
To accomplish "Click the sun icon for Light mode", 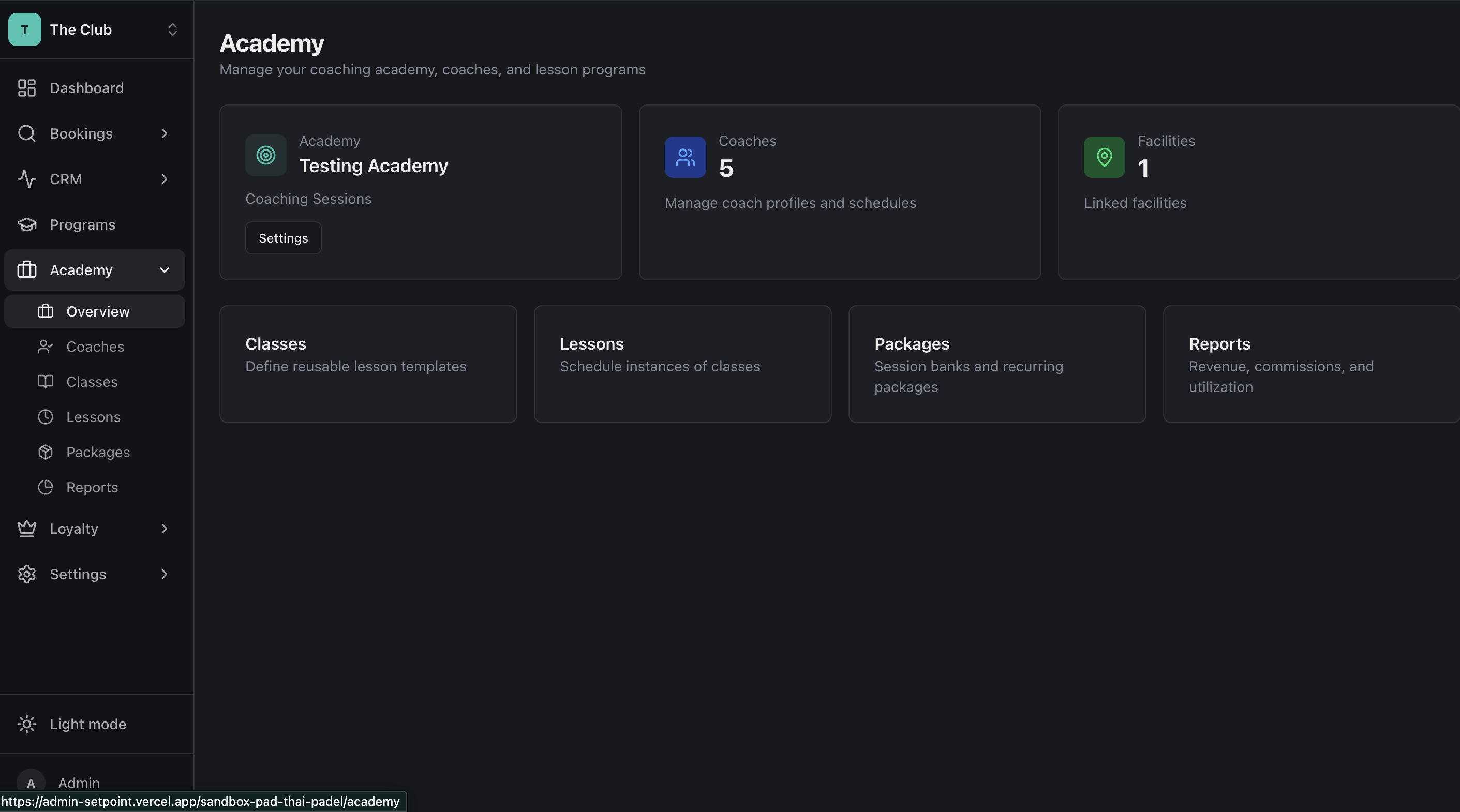I will tap(26, 724).
